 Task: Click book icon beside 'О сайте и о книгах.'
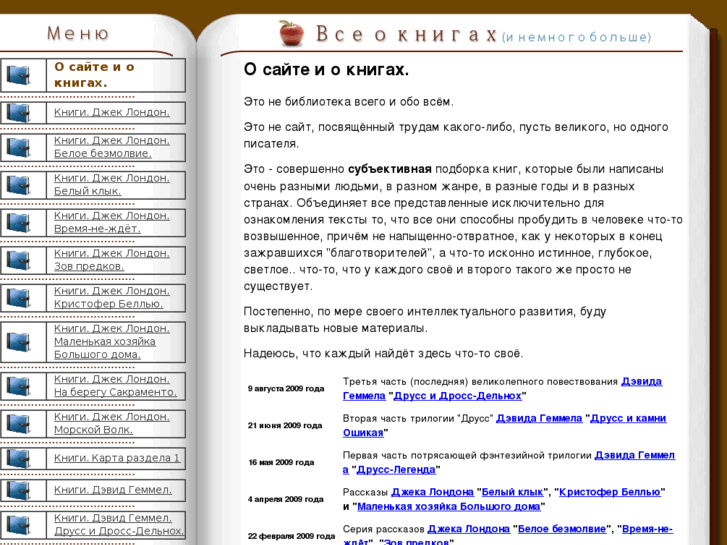click(x=19, y=75)
